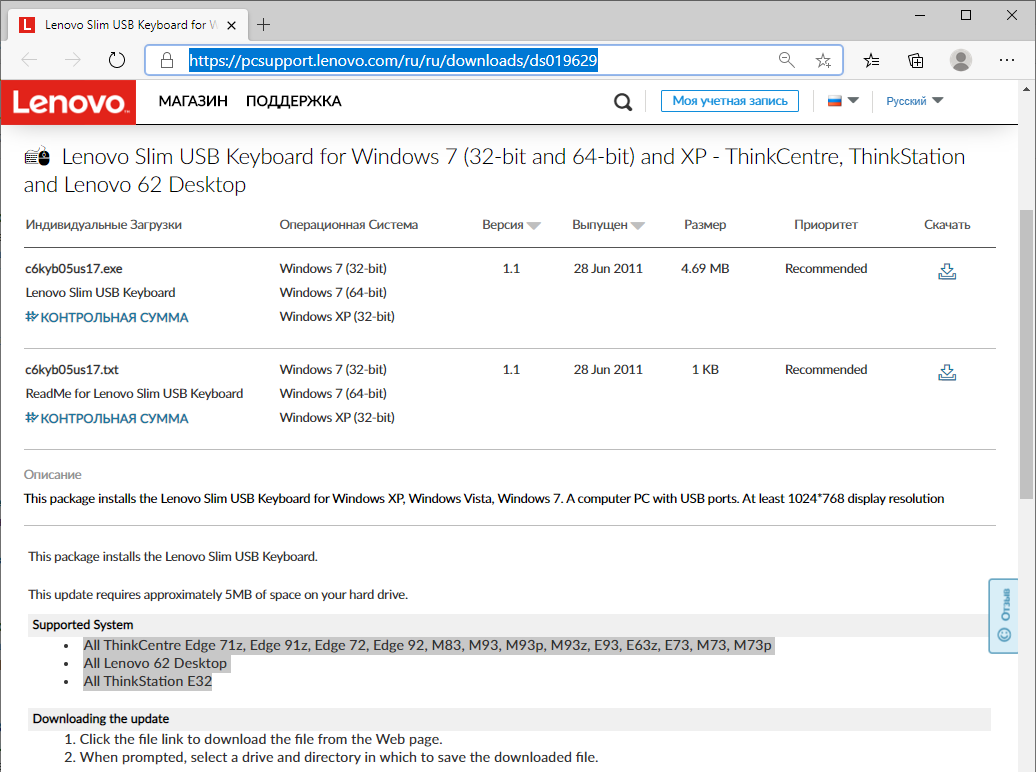1036x772 pixels.
Task: Click Downloading the update heading
Action: pyautogui.click(x=100, y=718)
